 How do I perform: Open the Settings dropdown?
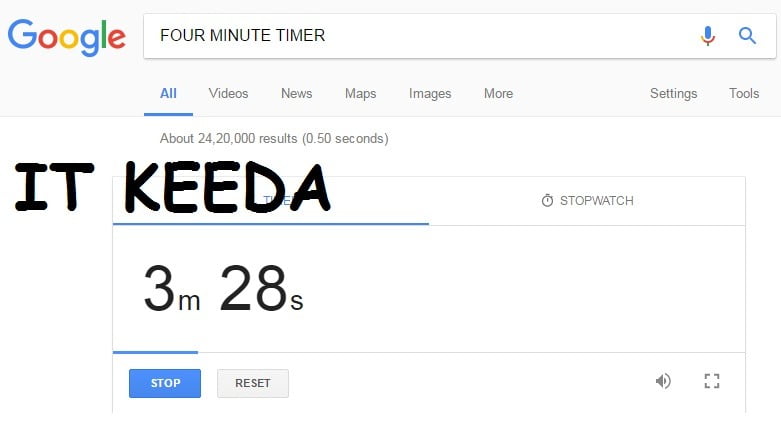pos(673,94)
